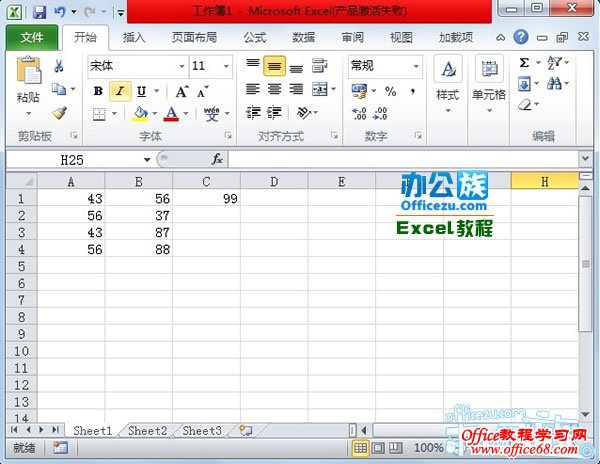Switch to the 数据 Data tab
Screen dimensions: 600x464
click(x=304, y=37)
